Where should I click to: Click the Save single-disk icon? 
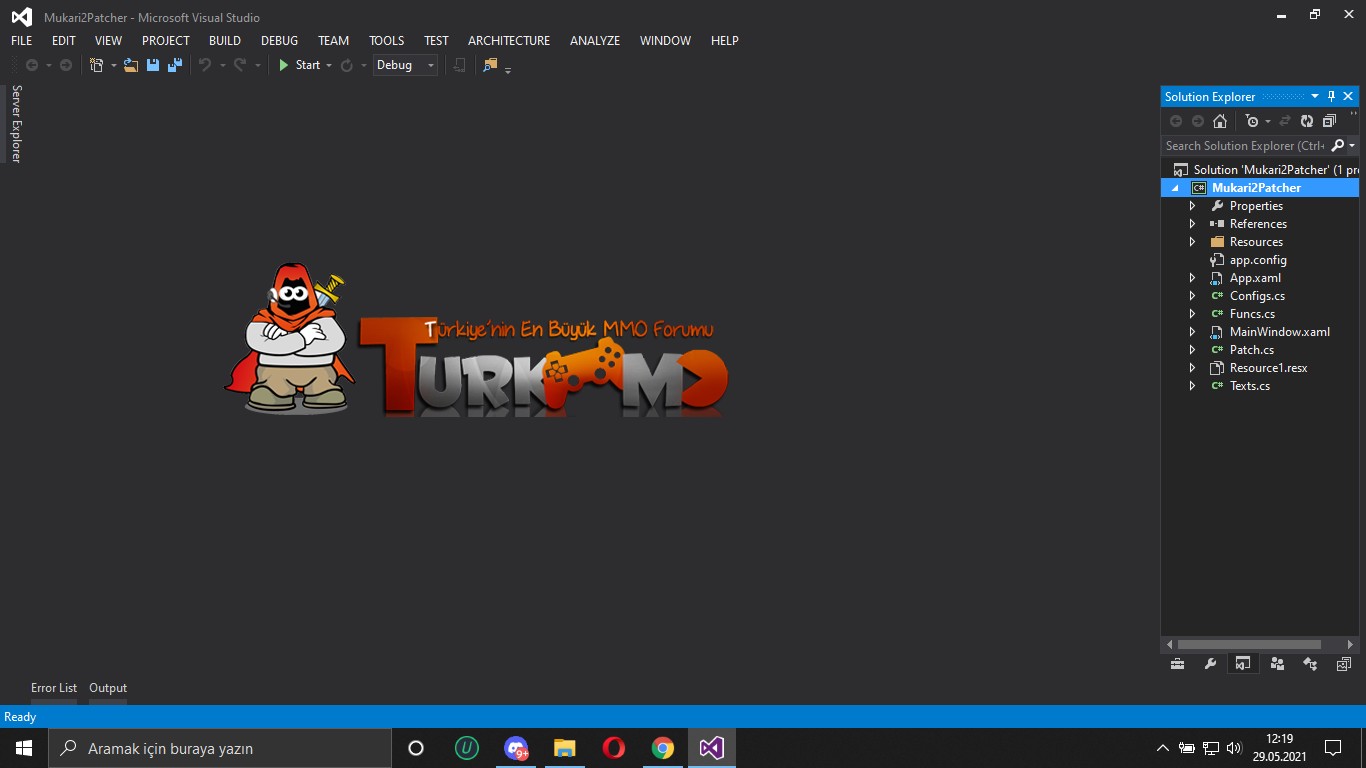pos(153,65)
